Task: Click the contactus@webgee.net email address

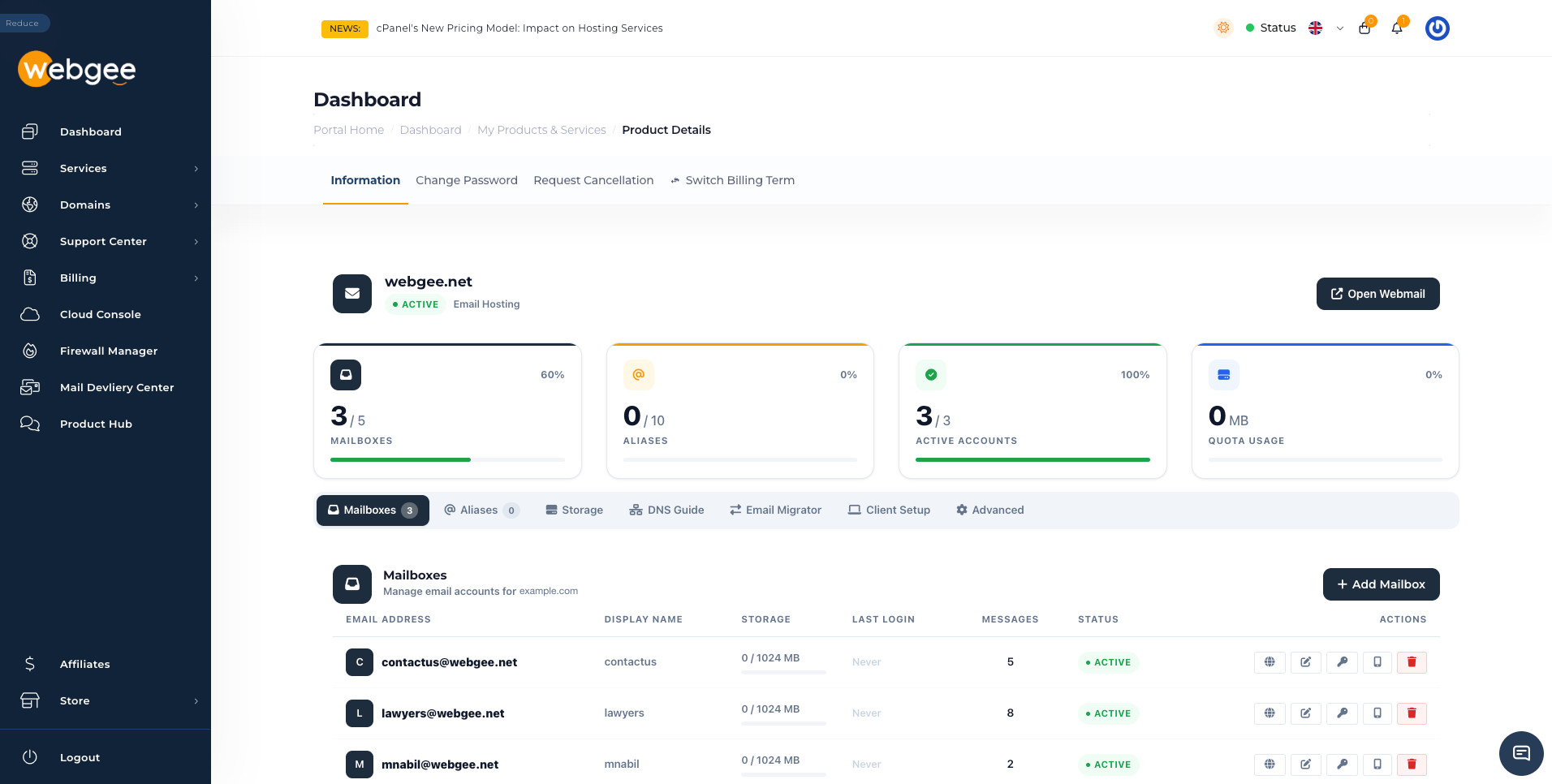Action: click(x=449, y=662)
